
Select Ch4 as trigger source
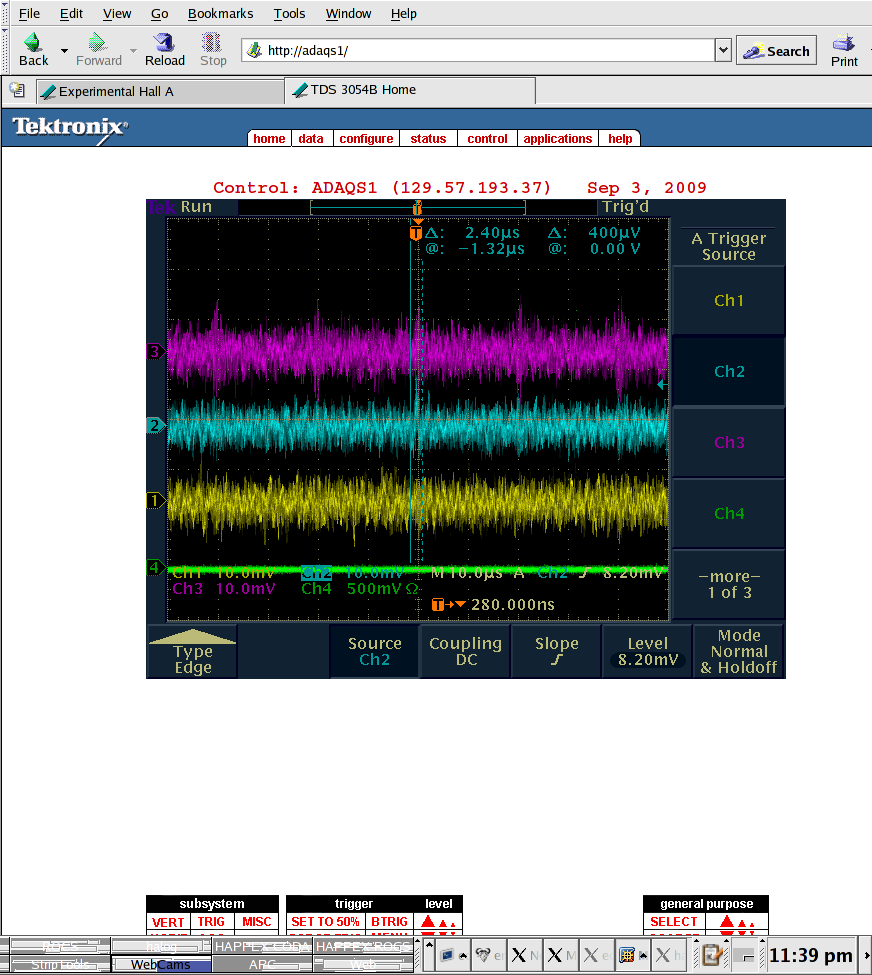tap(728, 513)
